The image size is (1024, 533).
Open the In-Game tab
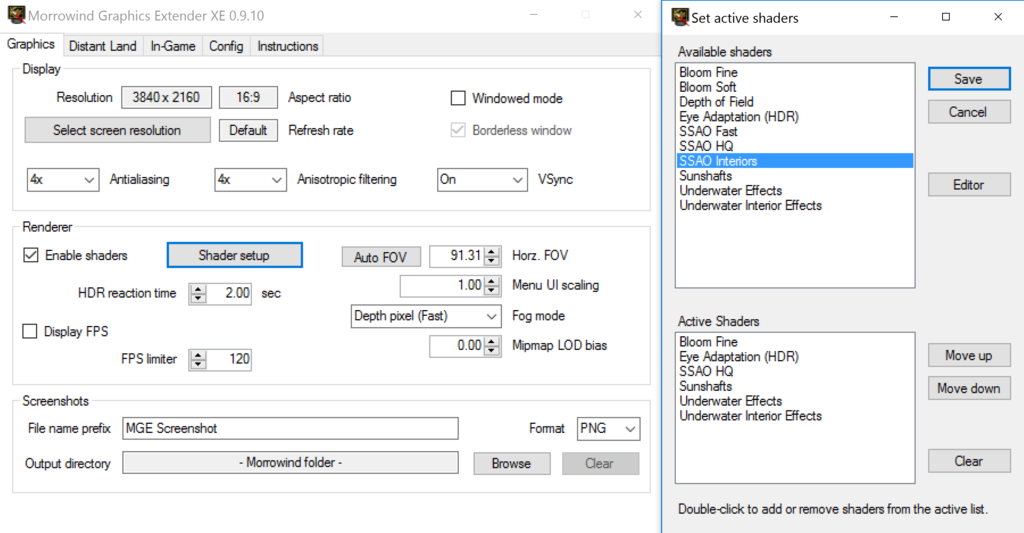pos(174,46)
